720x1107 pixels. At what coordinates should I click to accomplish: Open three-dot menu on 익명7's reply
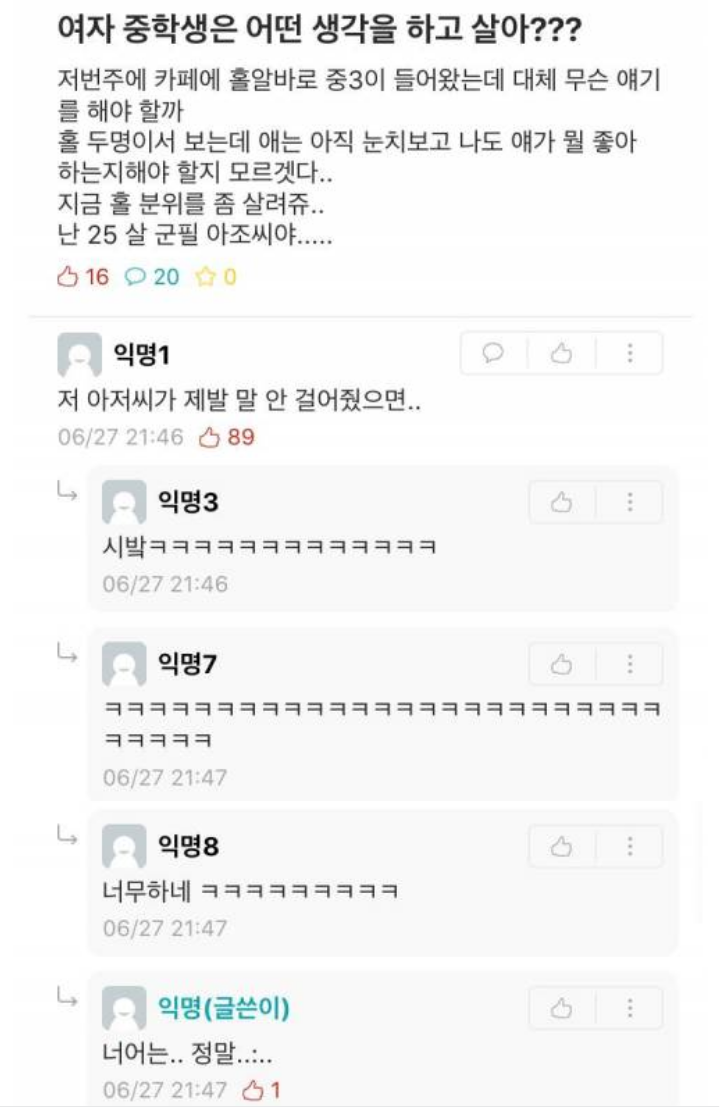click(x=630, y=664)
